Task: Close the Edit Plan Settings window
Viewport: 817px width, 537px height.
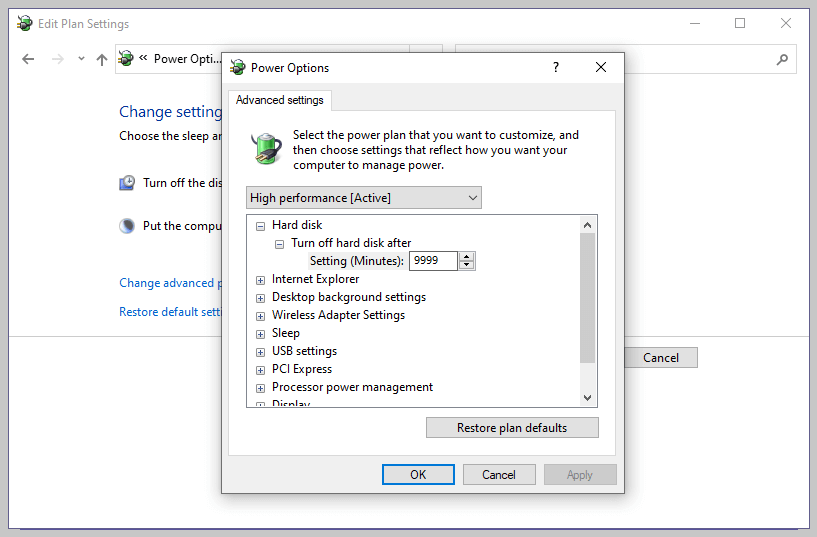Action: 786,23
